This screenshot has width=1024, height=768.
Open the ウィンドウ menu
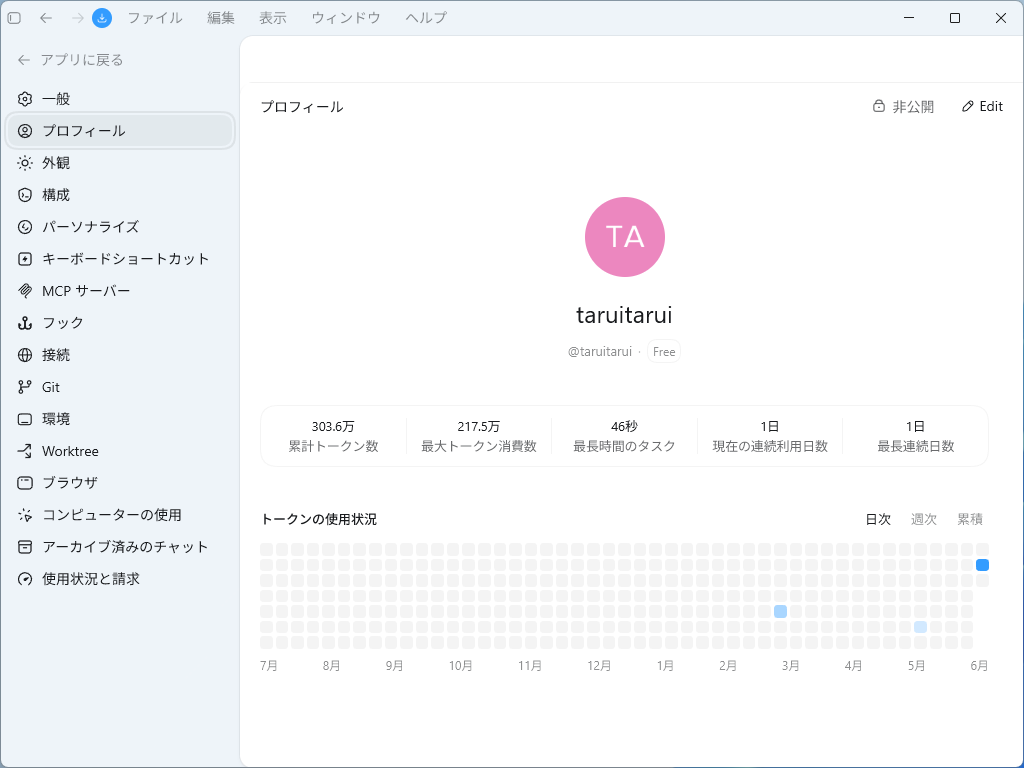coord(345,18)
